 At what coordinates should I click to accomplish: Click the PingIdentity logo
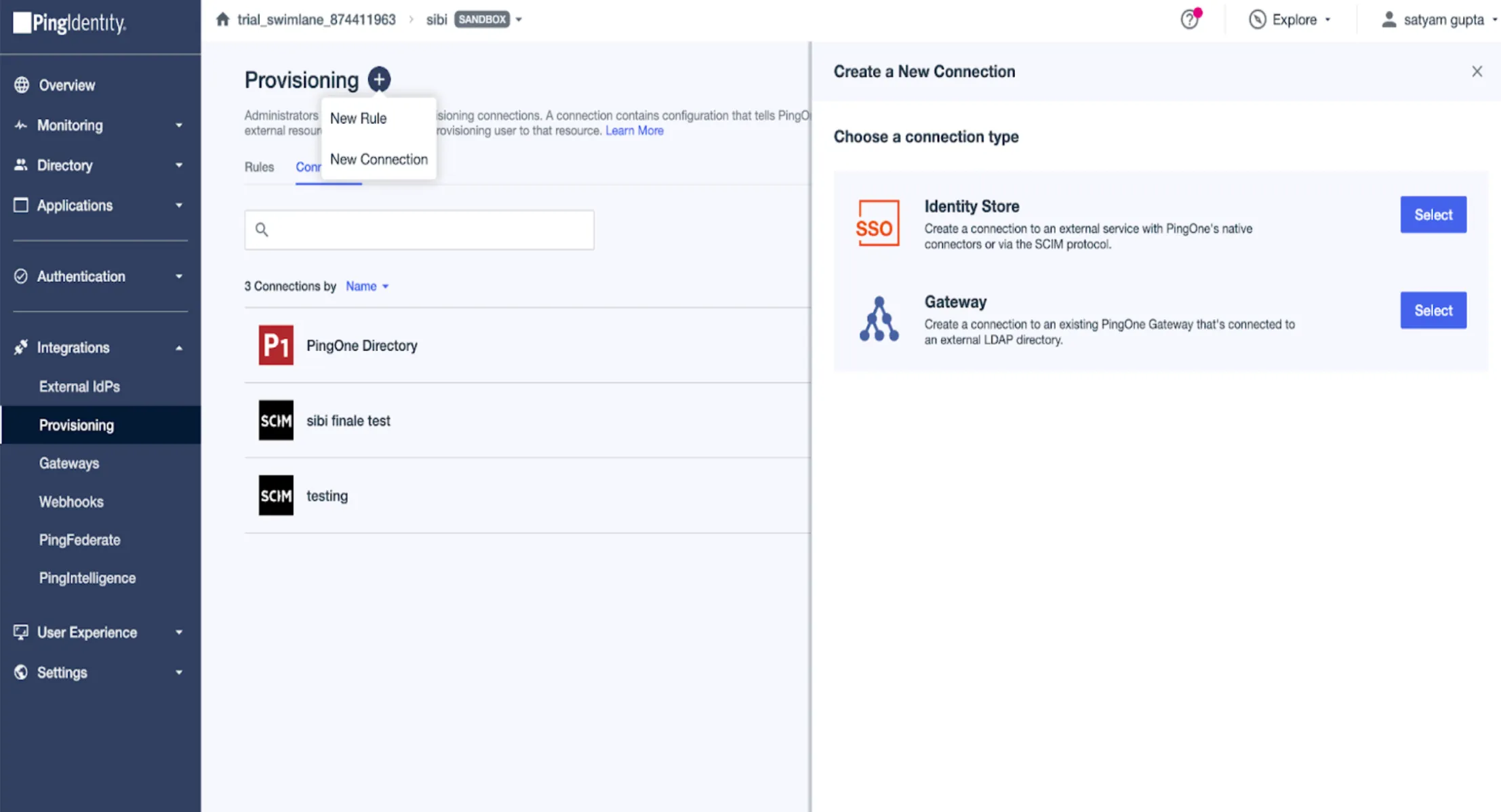69,23
